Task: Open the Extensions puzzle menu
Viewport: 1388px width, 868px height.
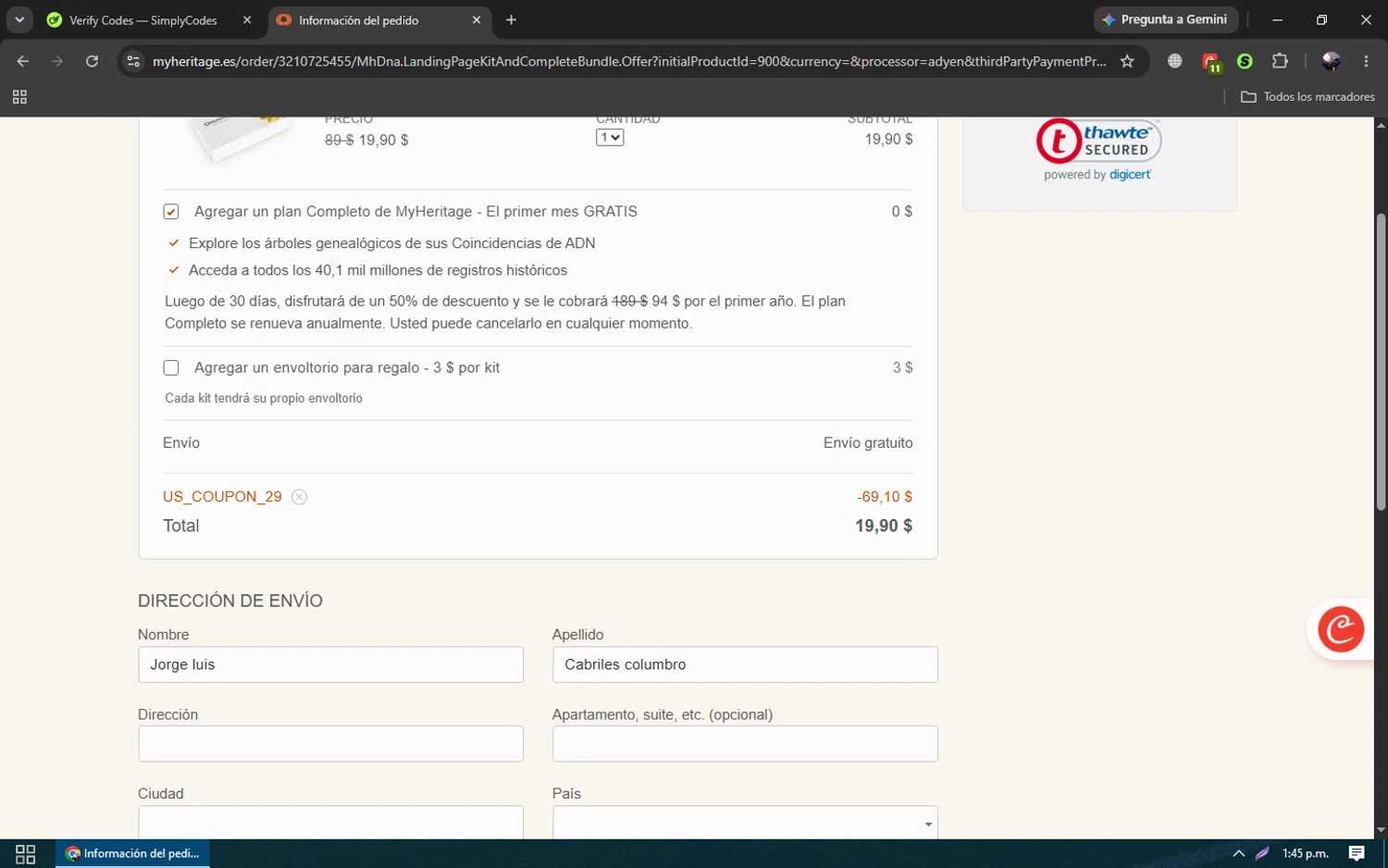Action: [x=1280, y=61]
